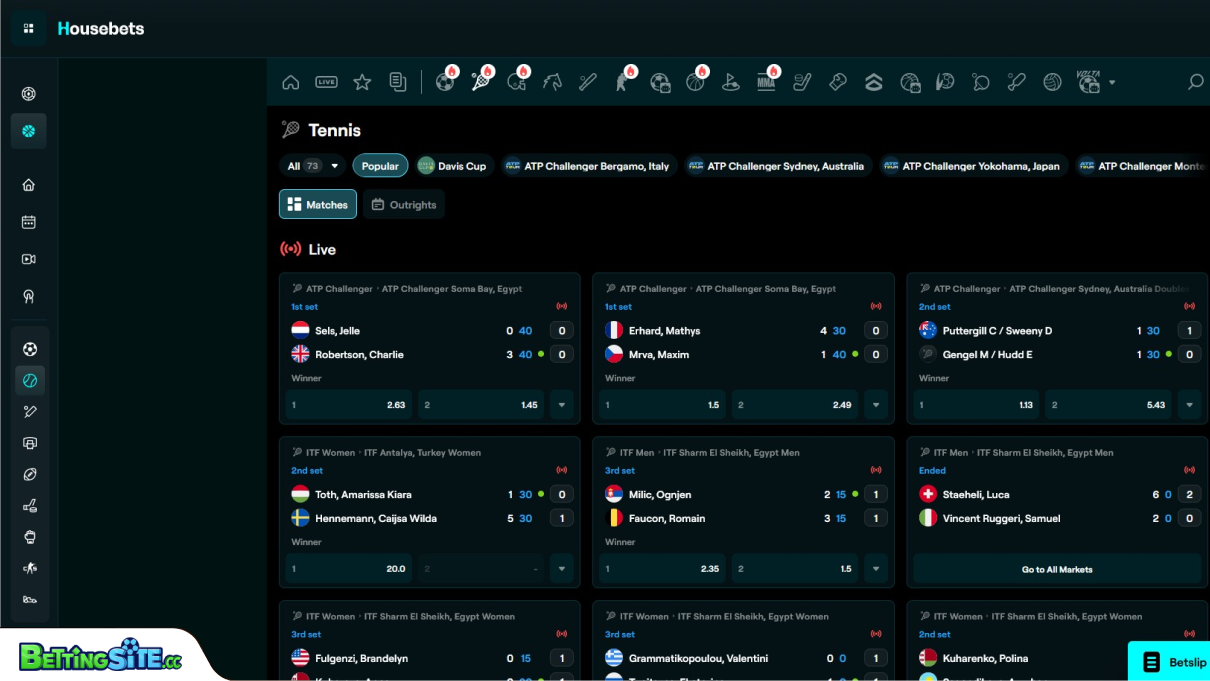Open the Soccer section from sports toolbar
The width and height of the screenshot is (1210, 681).
(x=445, y=82)
